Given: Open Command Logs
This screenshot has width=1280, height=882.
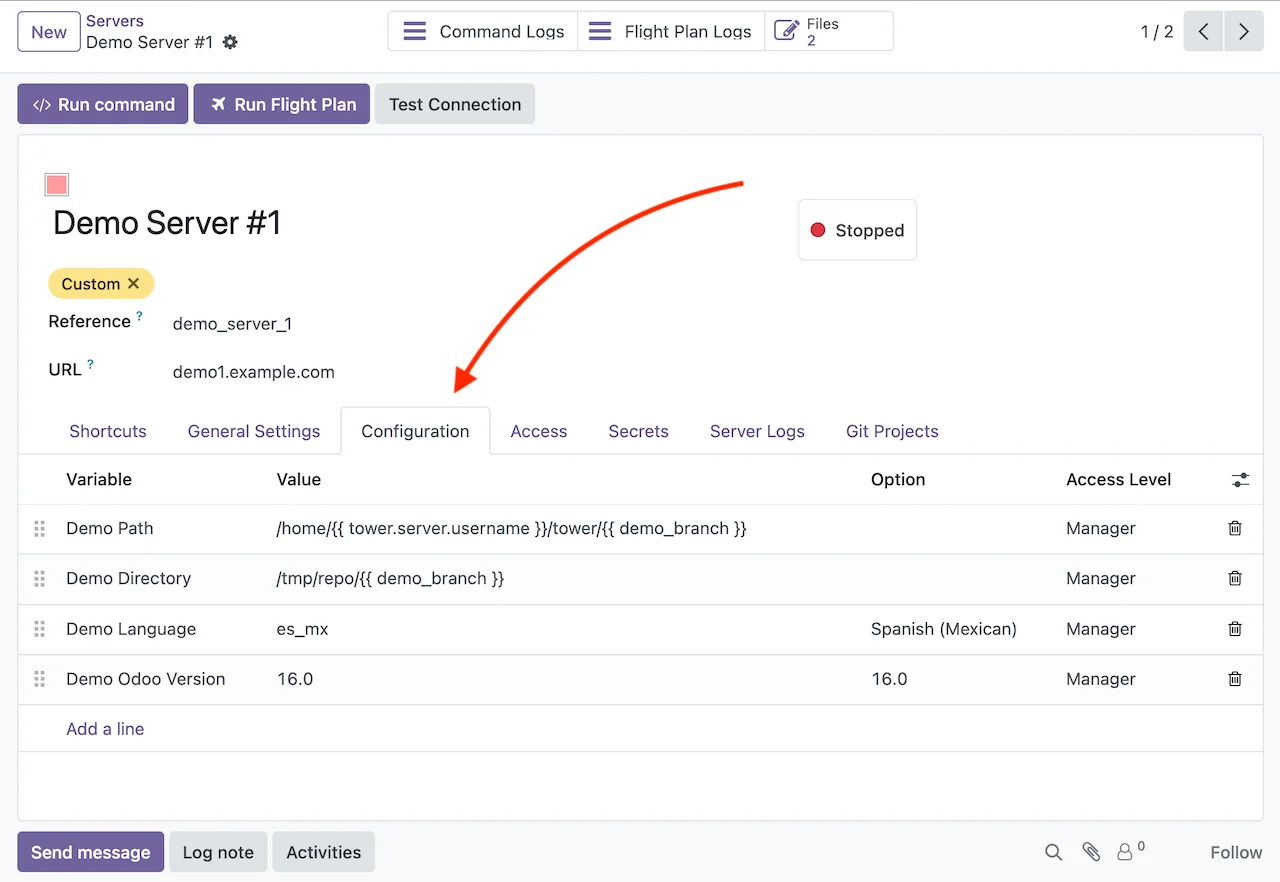Looking at the screenshot, I should pyautogui.click(x=484, y=32).
